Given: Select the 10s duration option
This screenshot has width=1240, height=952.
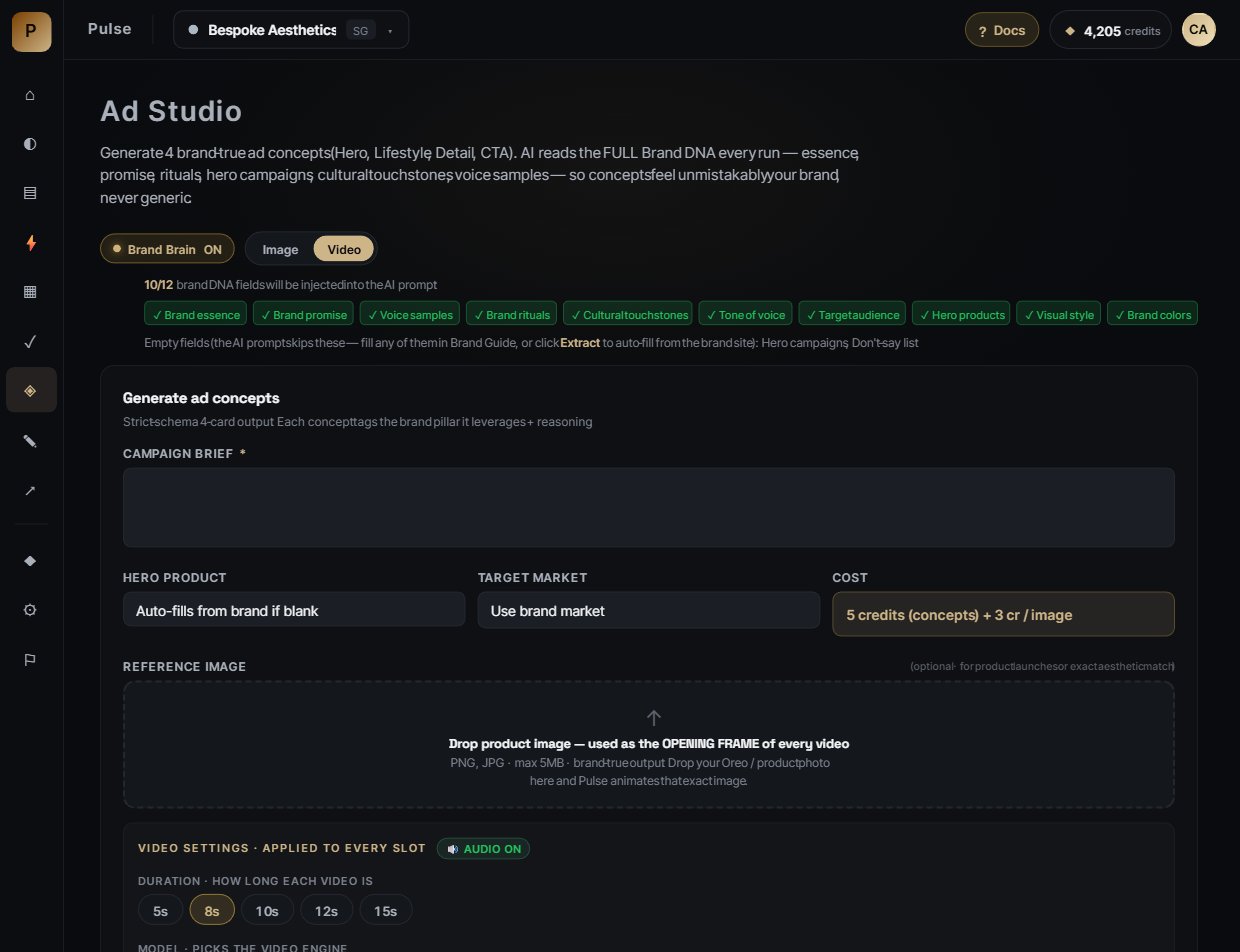Looking at the screenshot, I should [267, 910].
